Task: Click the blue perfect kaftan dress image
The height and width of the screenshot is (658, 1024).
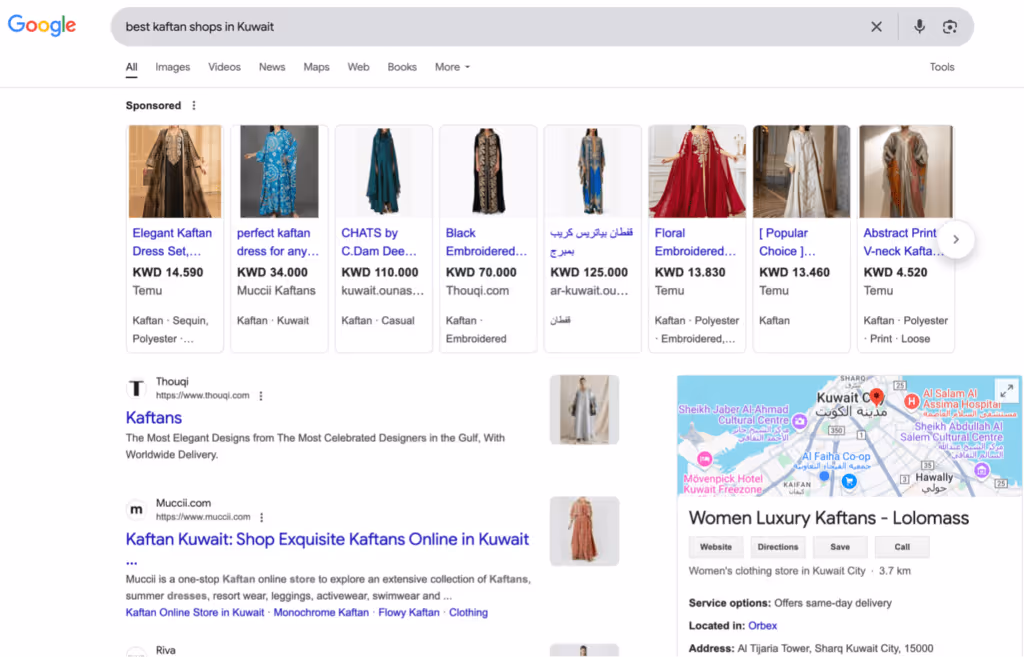Action: pyautogui.click(x=279, y=172)
